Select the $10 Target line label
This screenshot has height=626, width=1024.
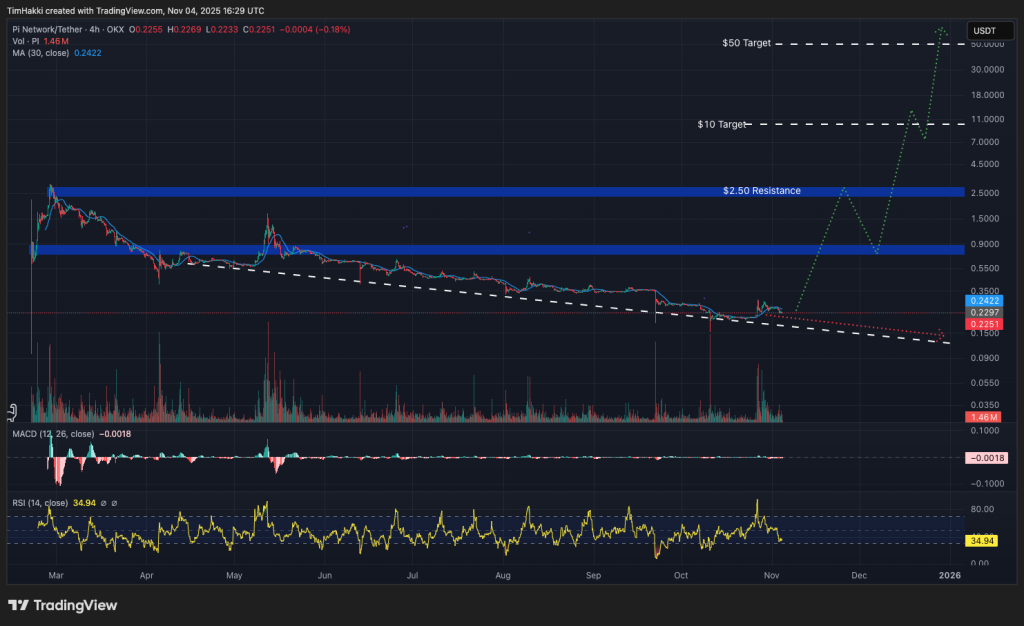[x=722, y=125]
